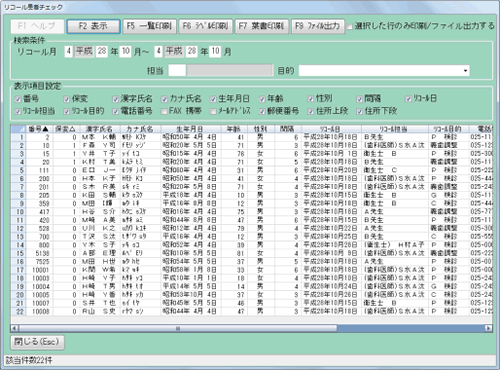Click the start era code field before 平成
The image size is (500, 374).
[x=68, y=51]
